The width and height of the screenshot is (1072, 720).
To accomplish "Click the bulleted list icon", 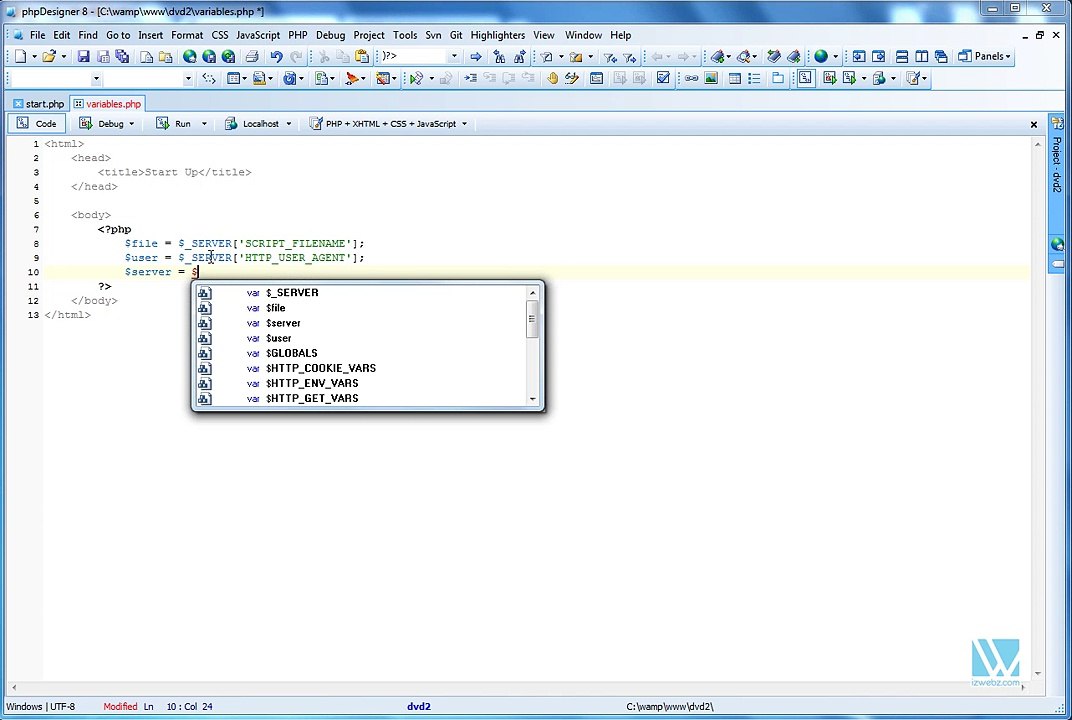I will pyautogui.click(x=754, y=79).
